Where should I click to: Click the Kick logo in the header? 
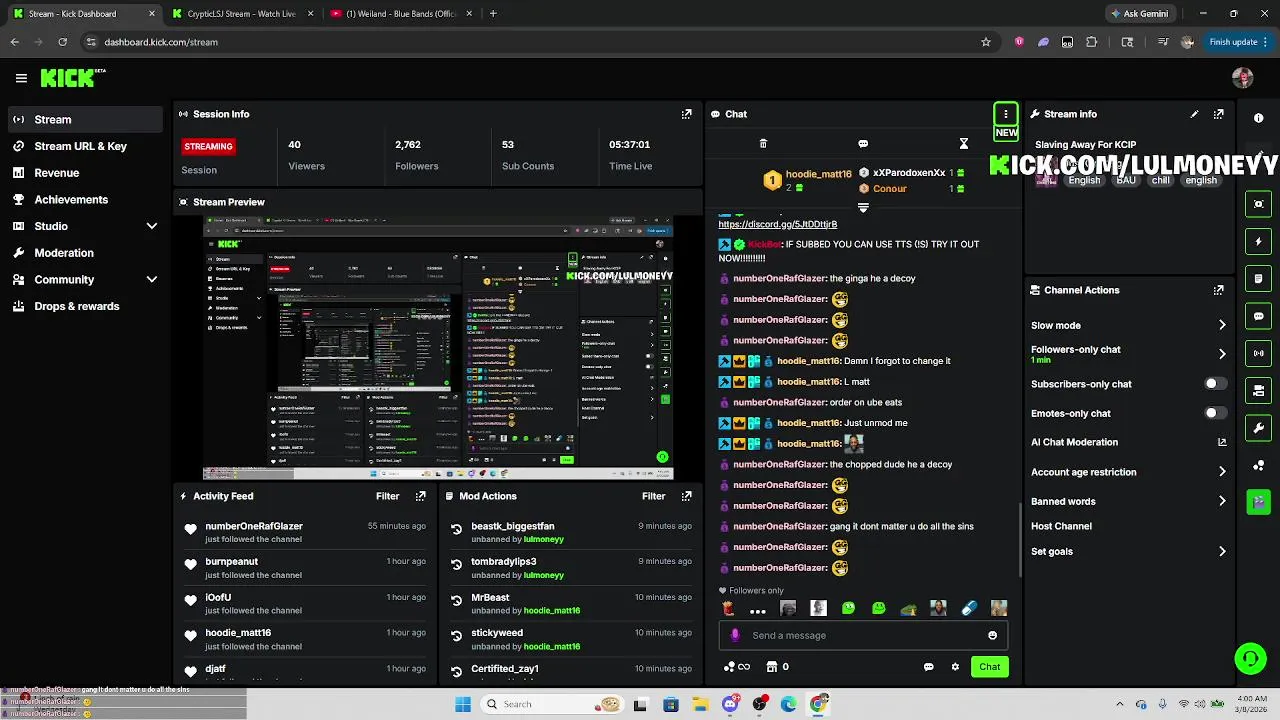click(72, 78)
